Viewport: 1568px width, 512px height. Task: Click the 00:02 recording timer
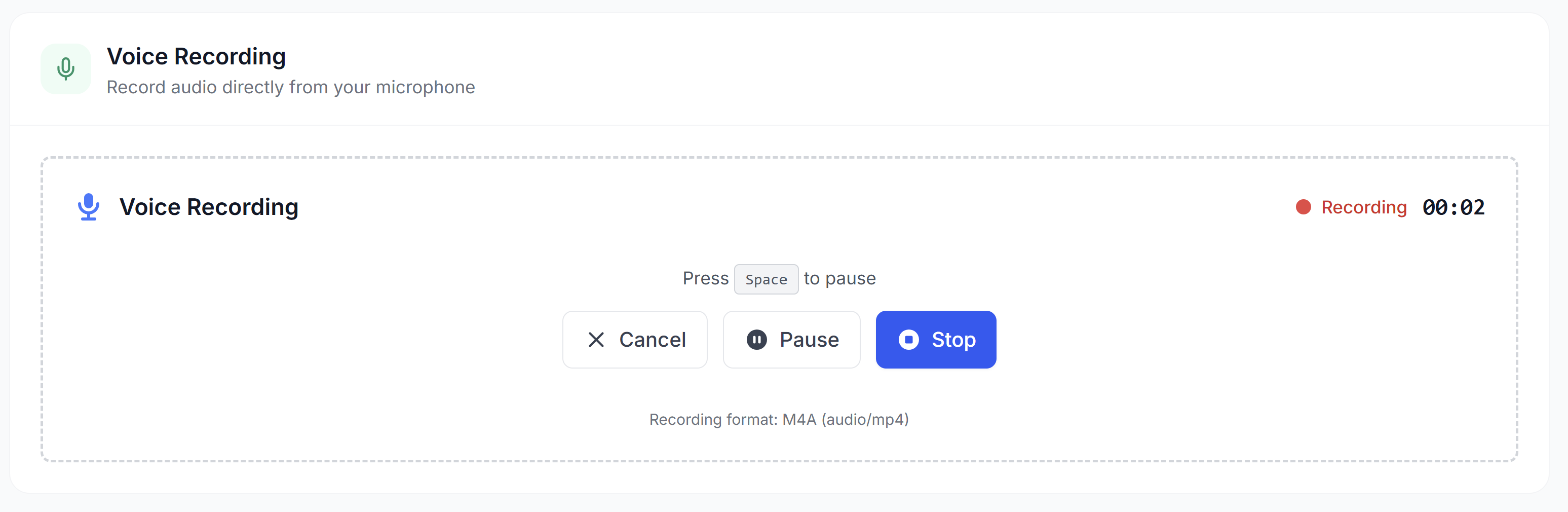tap(1454, 207)
